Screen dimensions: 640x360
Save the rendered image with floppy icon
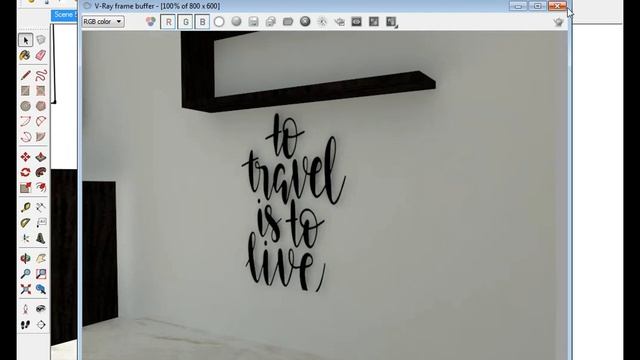click(x=253, y=22)
